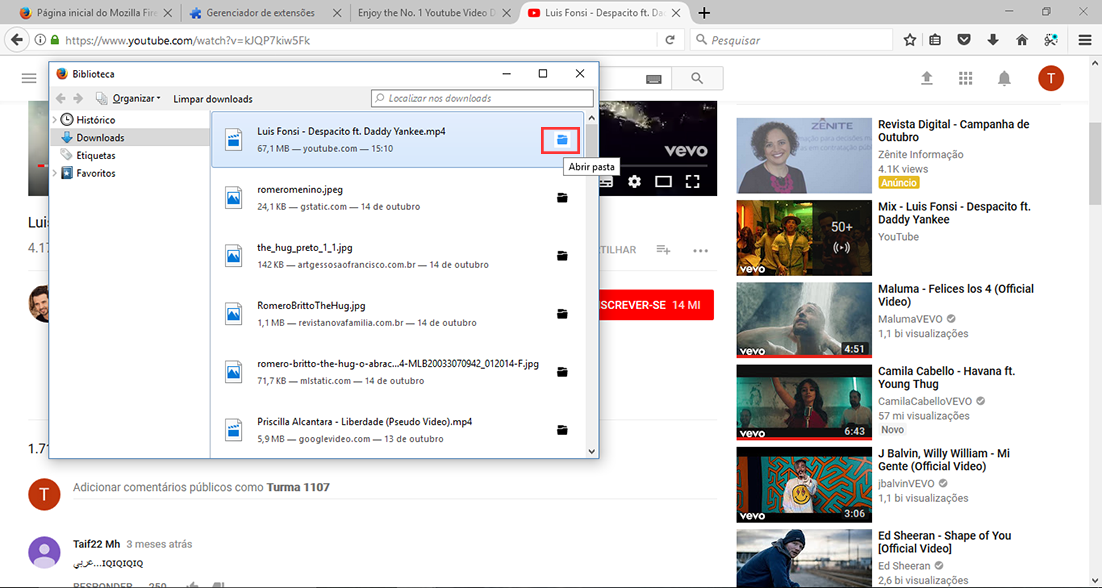The height and width of the screenshot is (588, 1102).
Task: Click the add to playlist icon
Action: click(x=663, y=250)
